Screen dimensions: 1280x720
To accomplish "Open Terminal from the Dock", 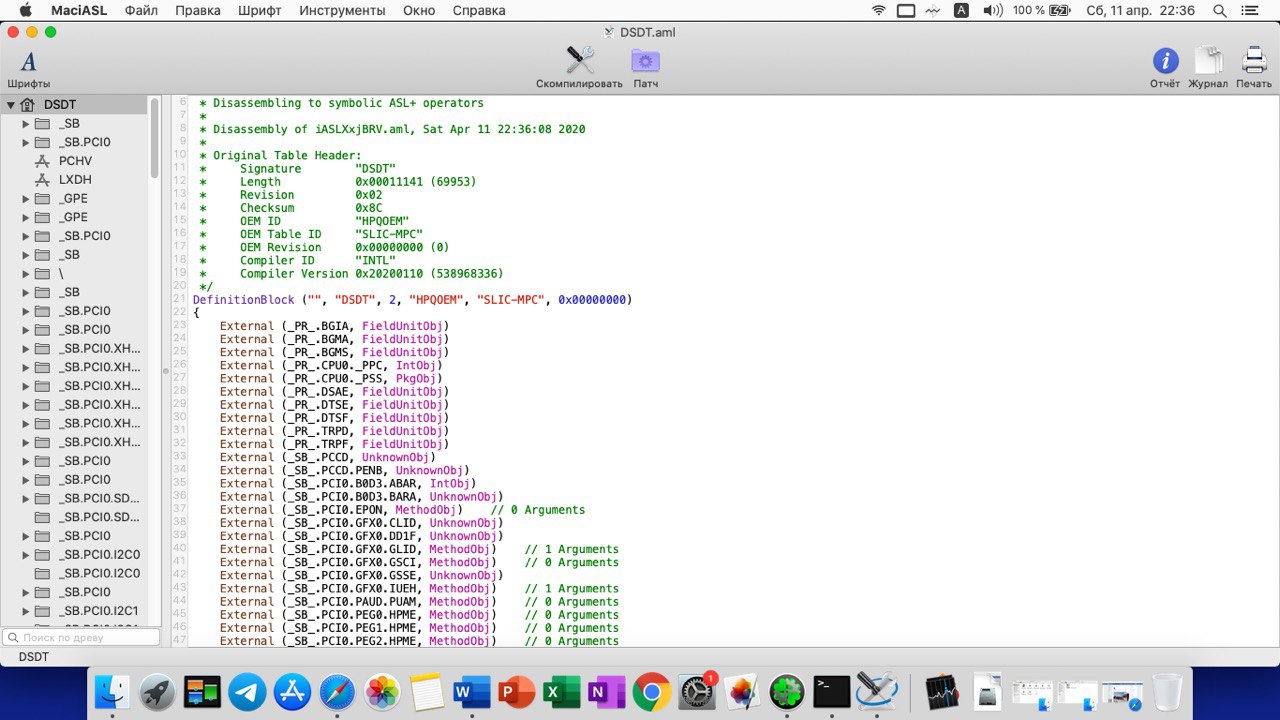I will point(831,692).
